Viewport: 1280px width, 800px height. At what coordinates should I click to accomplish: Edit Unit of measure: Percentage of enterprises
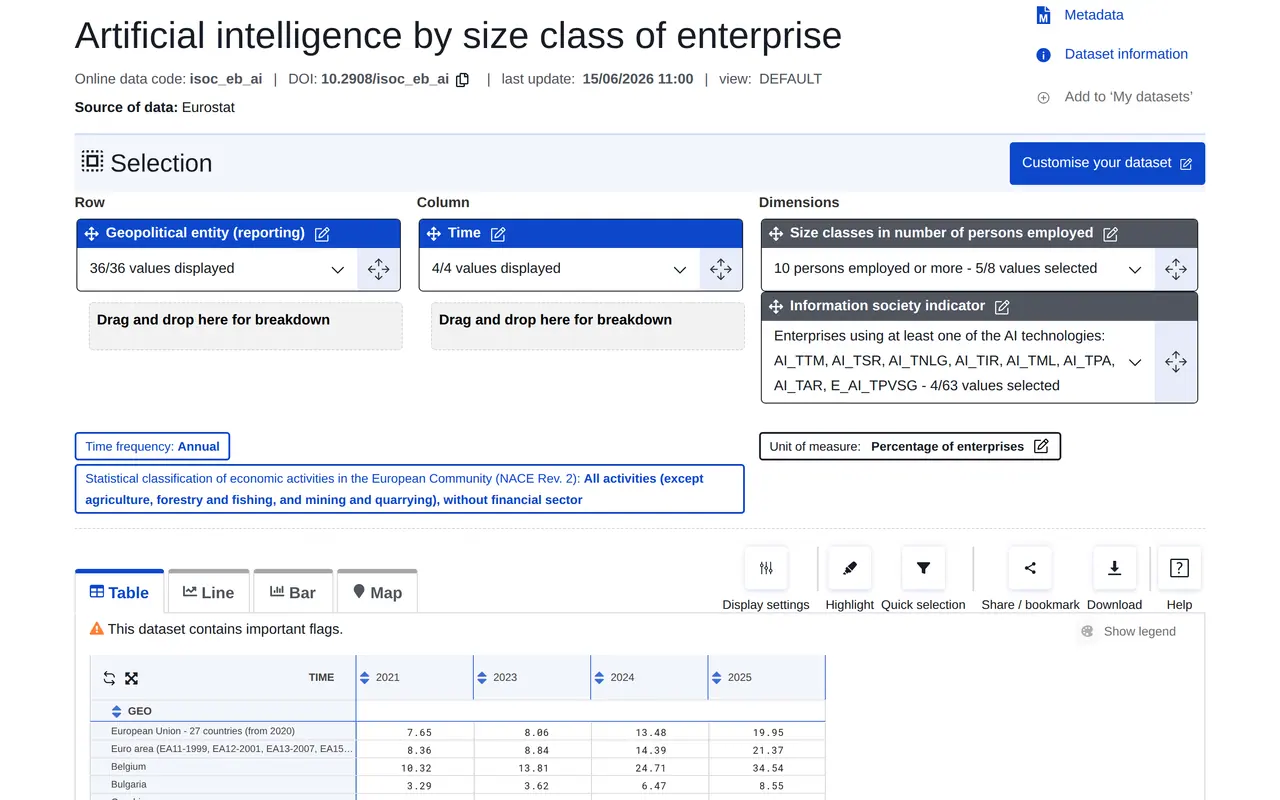coord(1041,446)
